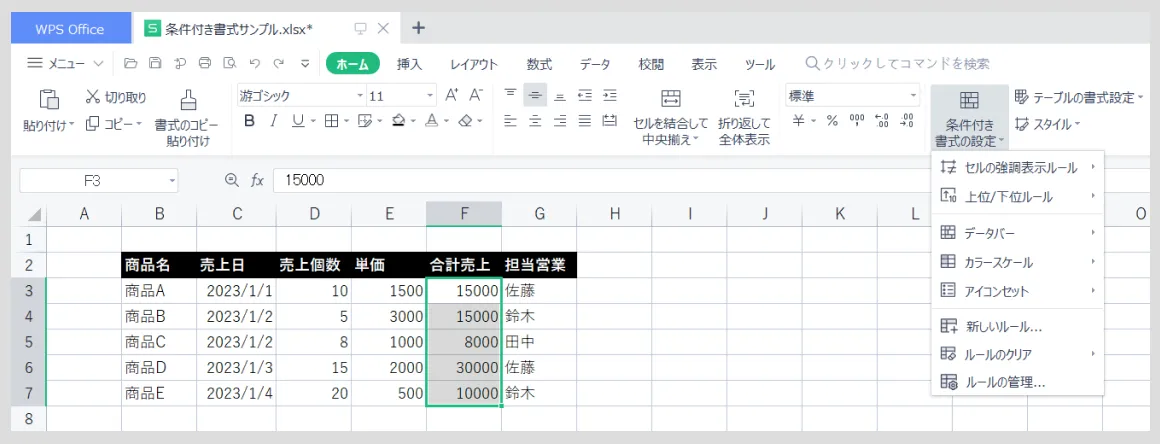Open テーブルの書式設定 dropdown

tap(1079, 97)
